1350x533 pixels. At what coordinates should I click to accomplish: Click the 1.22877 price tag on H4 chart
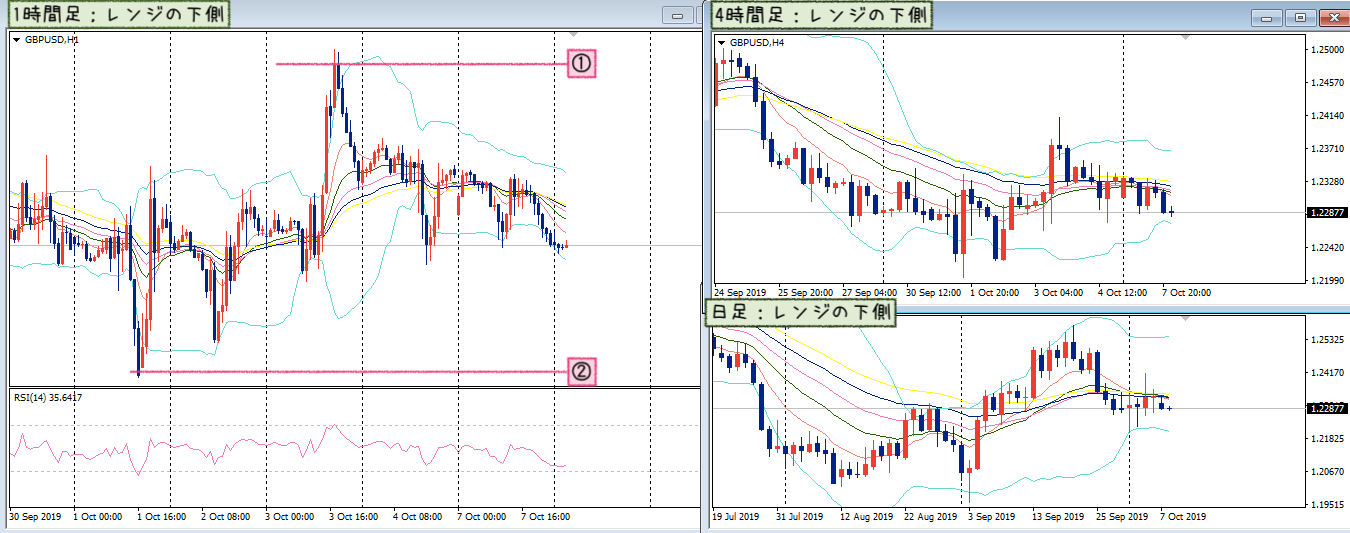click(x=1327, y=212)
